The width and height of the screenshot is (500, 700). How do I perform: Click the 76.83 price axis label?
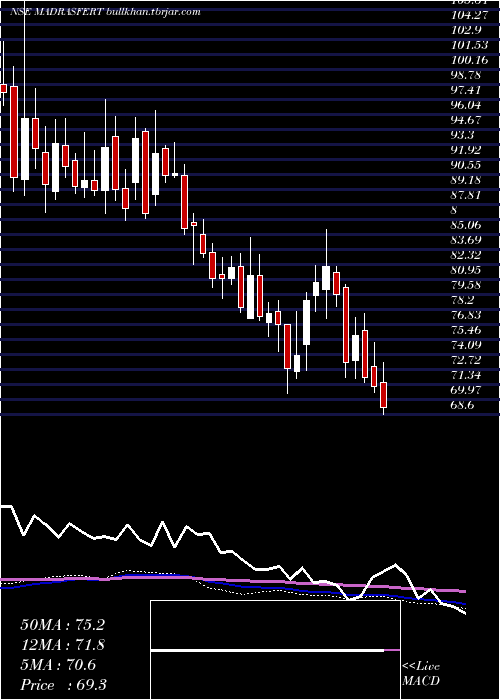(x=466, y=315)
